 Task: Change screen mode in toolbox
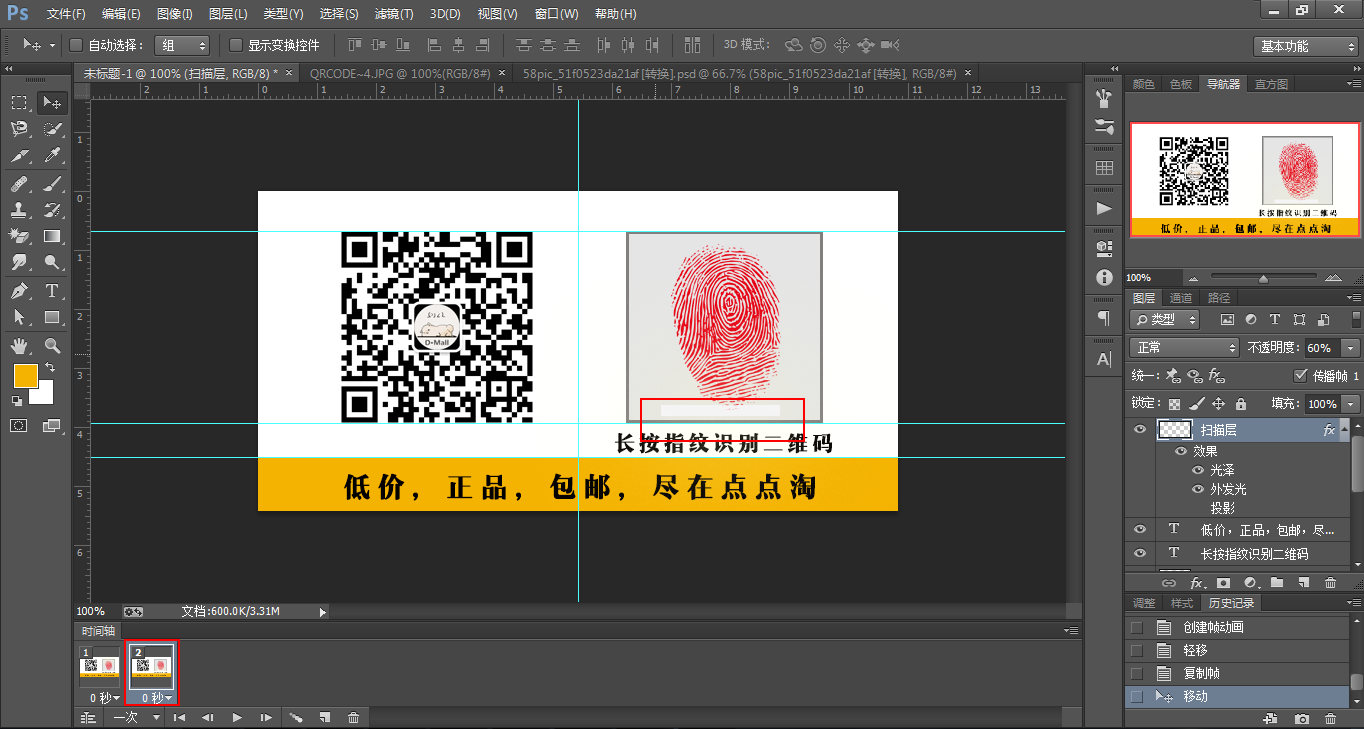click(52, 426)
